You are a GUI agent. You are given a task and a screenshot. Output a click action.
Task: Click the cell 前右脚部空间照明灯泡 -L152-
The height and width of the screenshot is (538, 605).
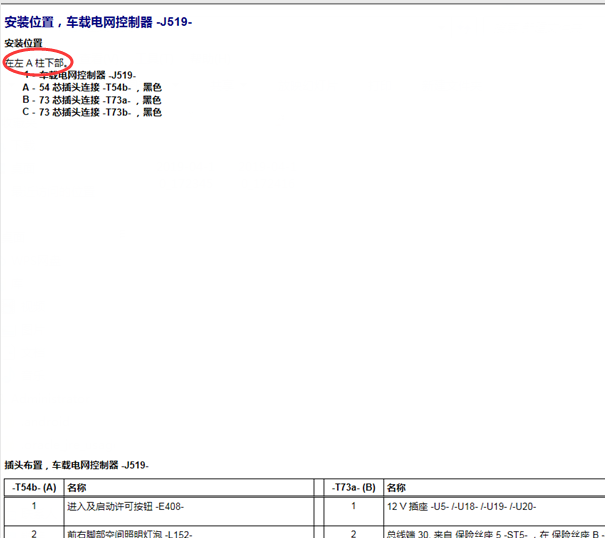coord(189,532)
